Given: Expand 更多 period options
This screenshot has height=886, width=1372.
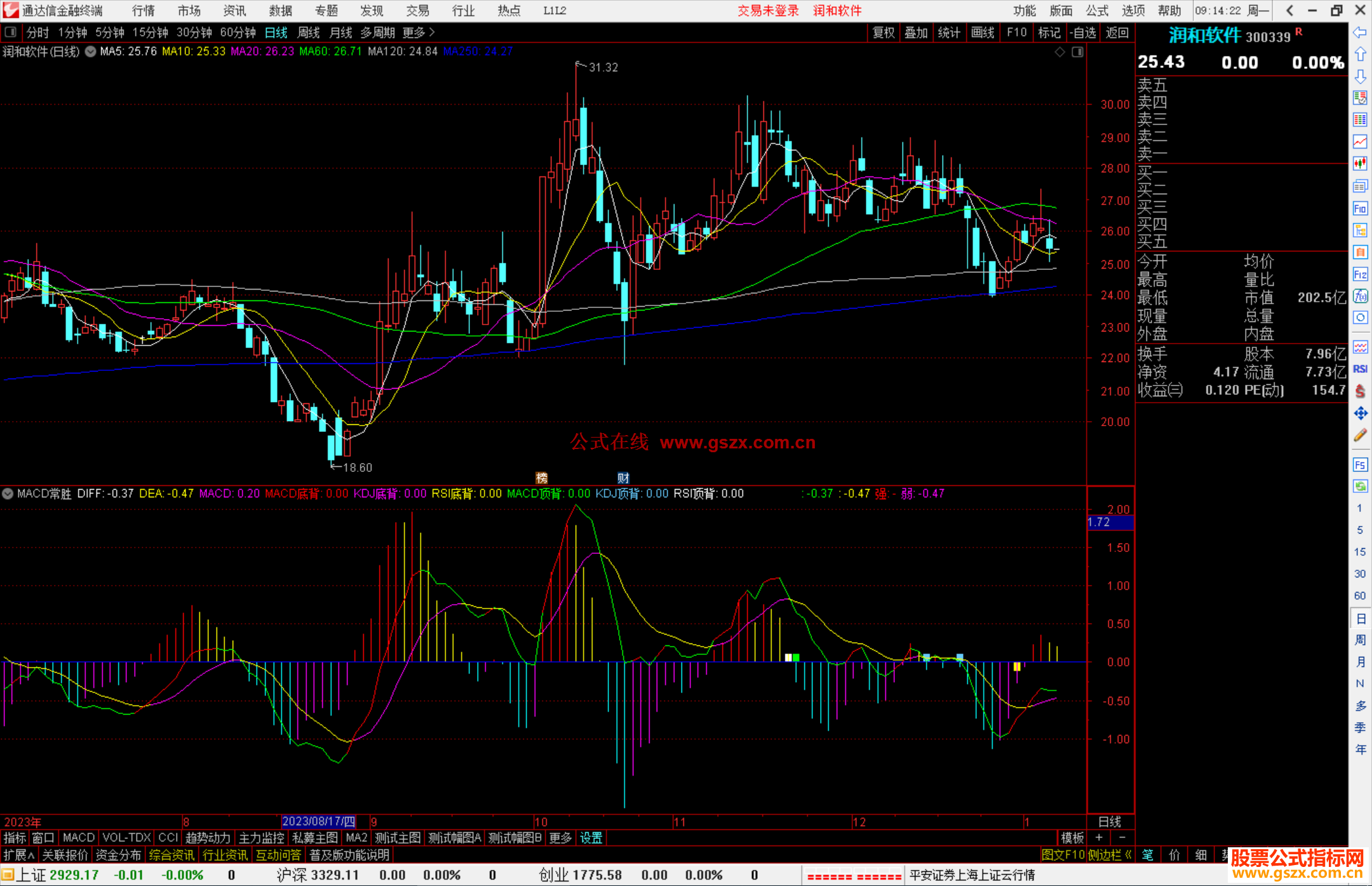Looking at the screenshot, I should pos(419,32).
